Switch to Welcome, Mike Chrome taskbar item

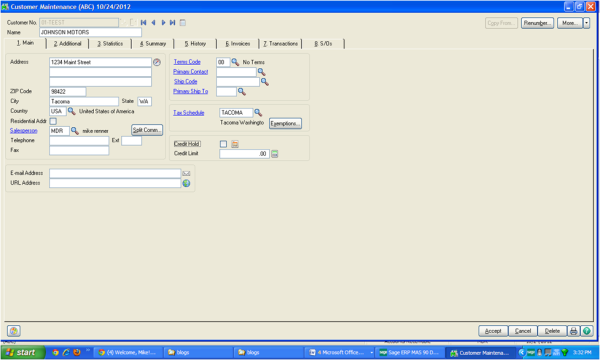coord(129,352)
